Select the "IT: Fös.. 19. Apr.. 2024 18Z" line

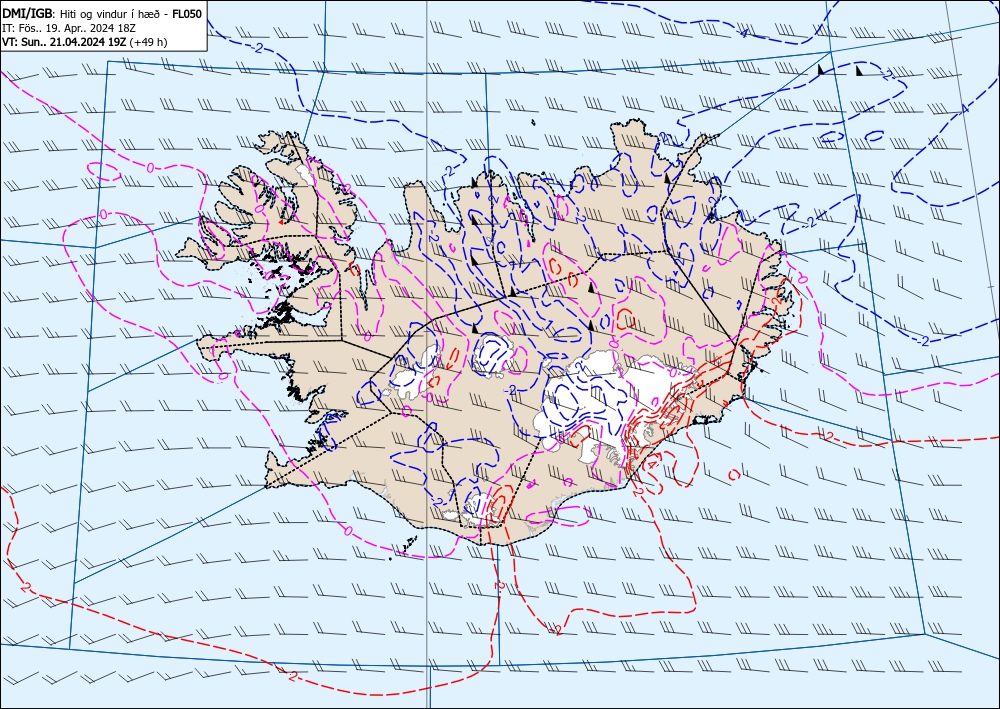(x=69, y=28)
